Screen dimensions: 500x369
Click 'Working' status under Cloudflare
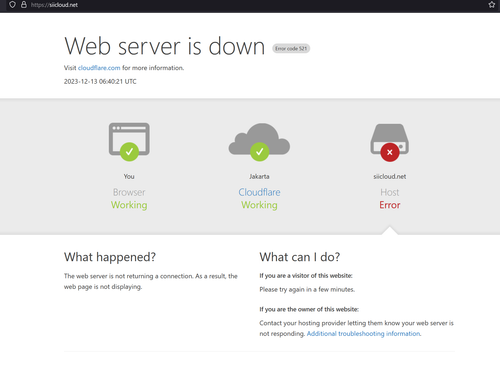click(x=259, y=205)
